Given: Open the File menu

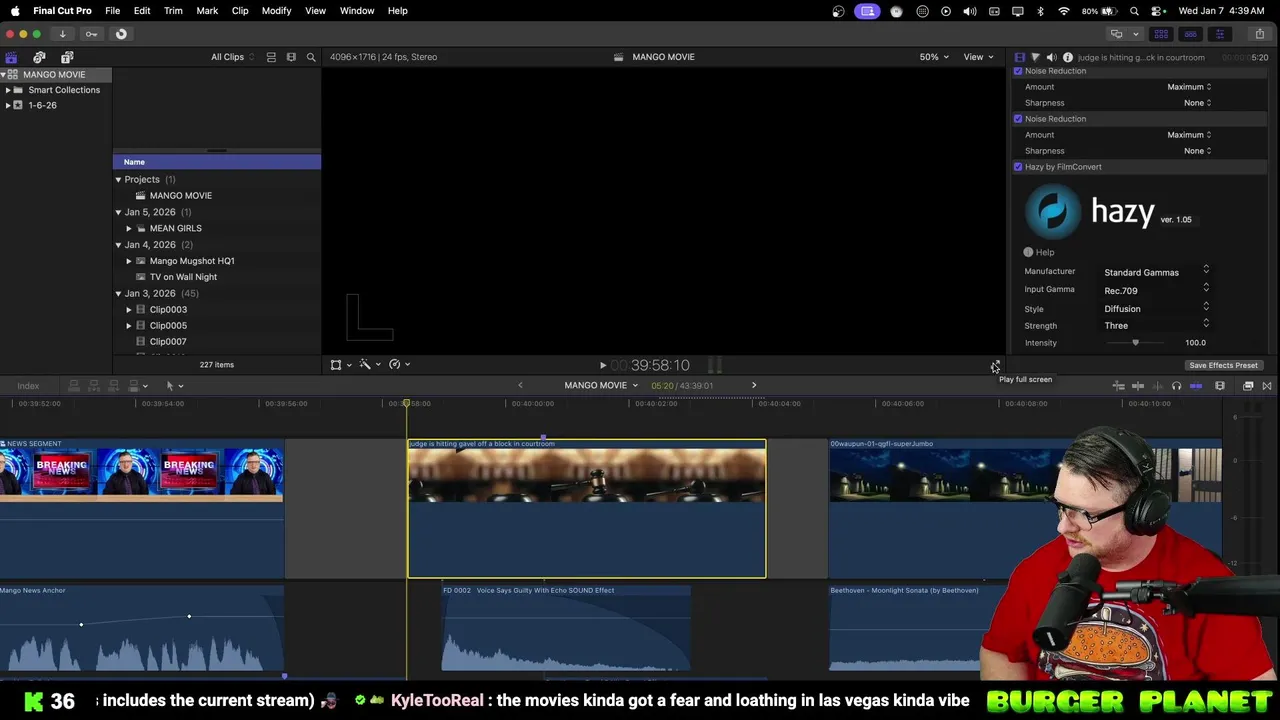Looking at the screenshot, I should pos(113,11).
